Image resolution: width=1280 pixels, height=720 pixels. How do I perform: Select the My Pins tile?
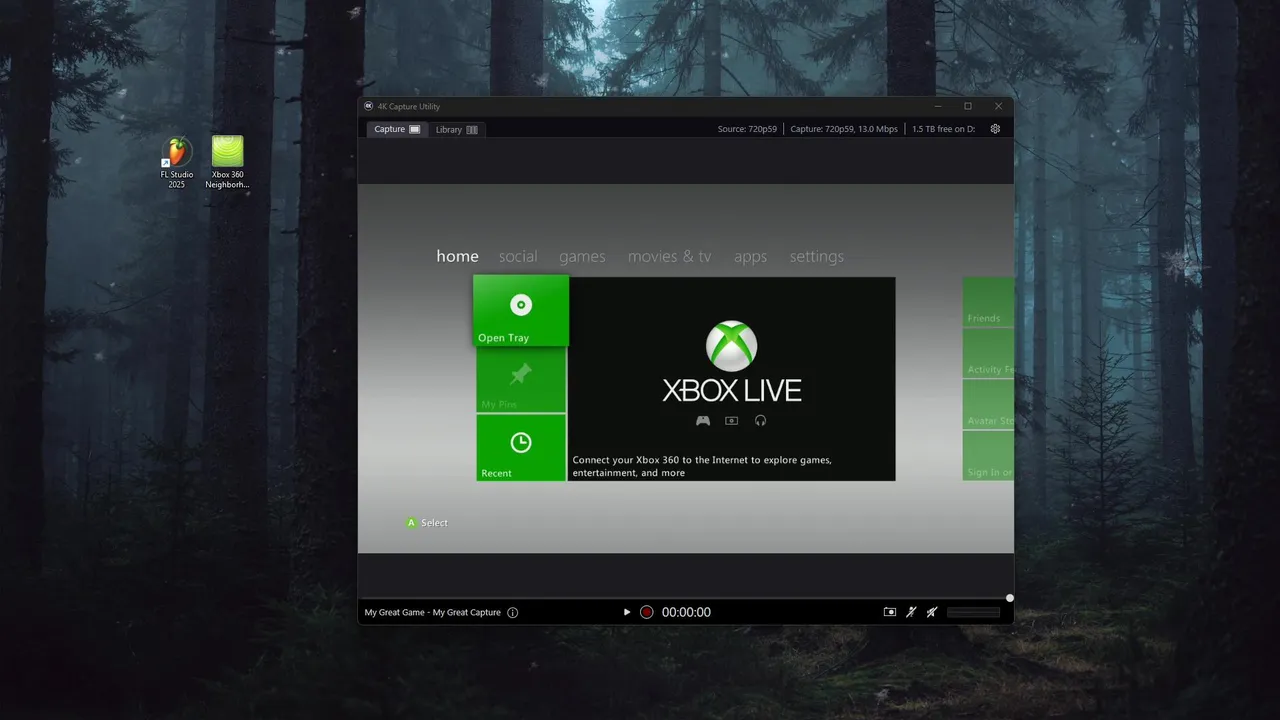coord(521,380)
